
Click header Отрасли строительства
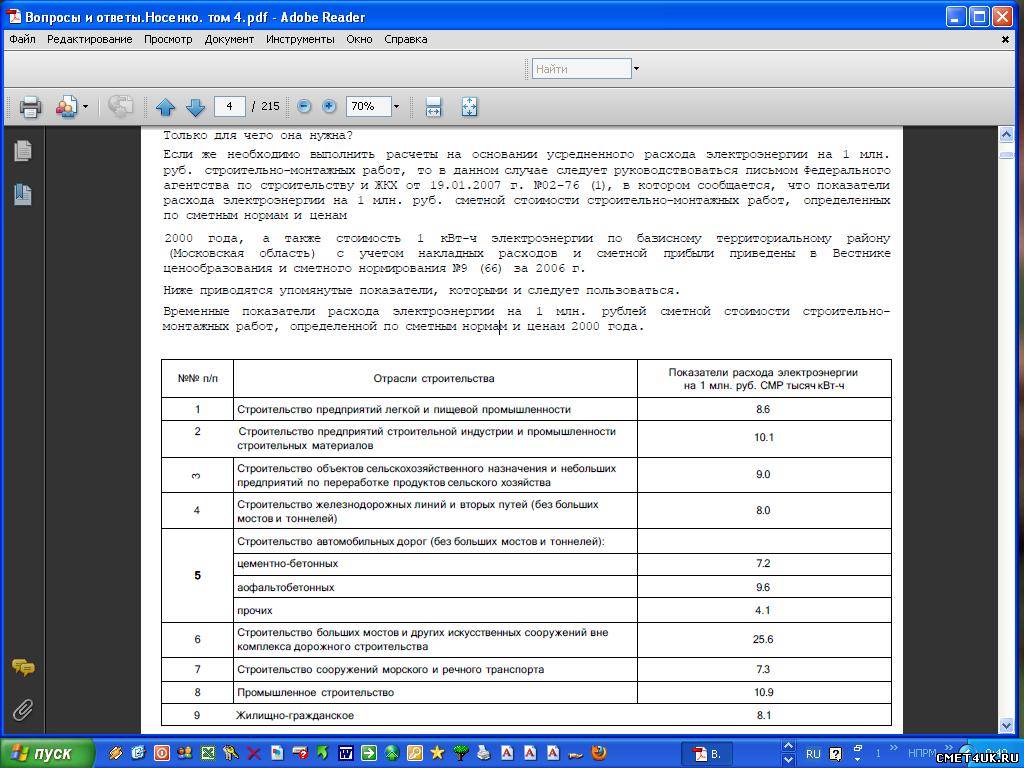(x=434, y=379)
